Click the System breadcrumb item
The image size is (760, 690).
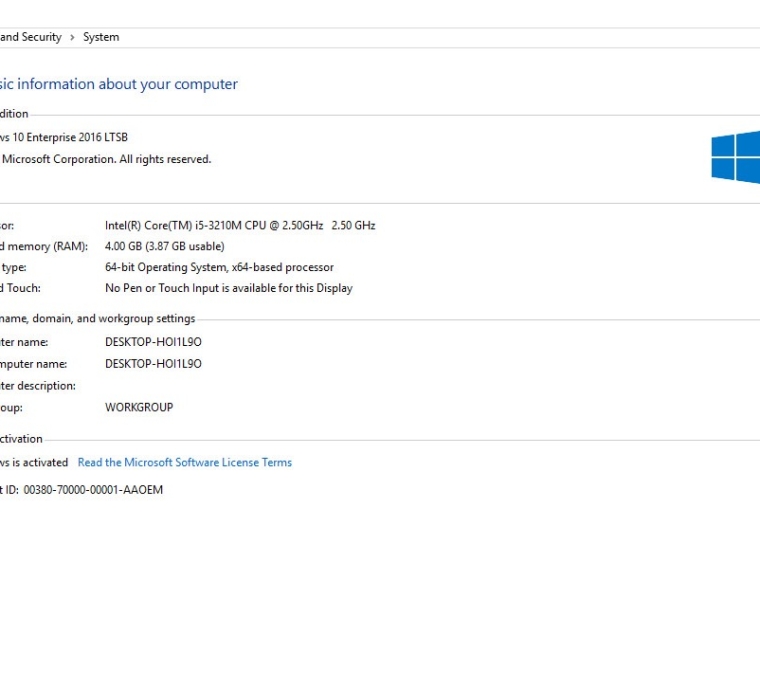click(101, 37)
